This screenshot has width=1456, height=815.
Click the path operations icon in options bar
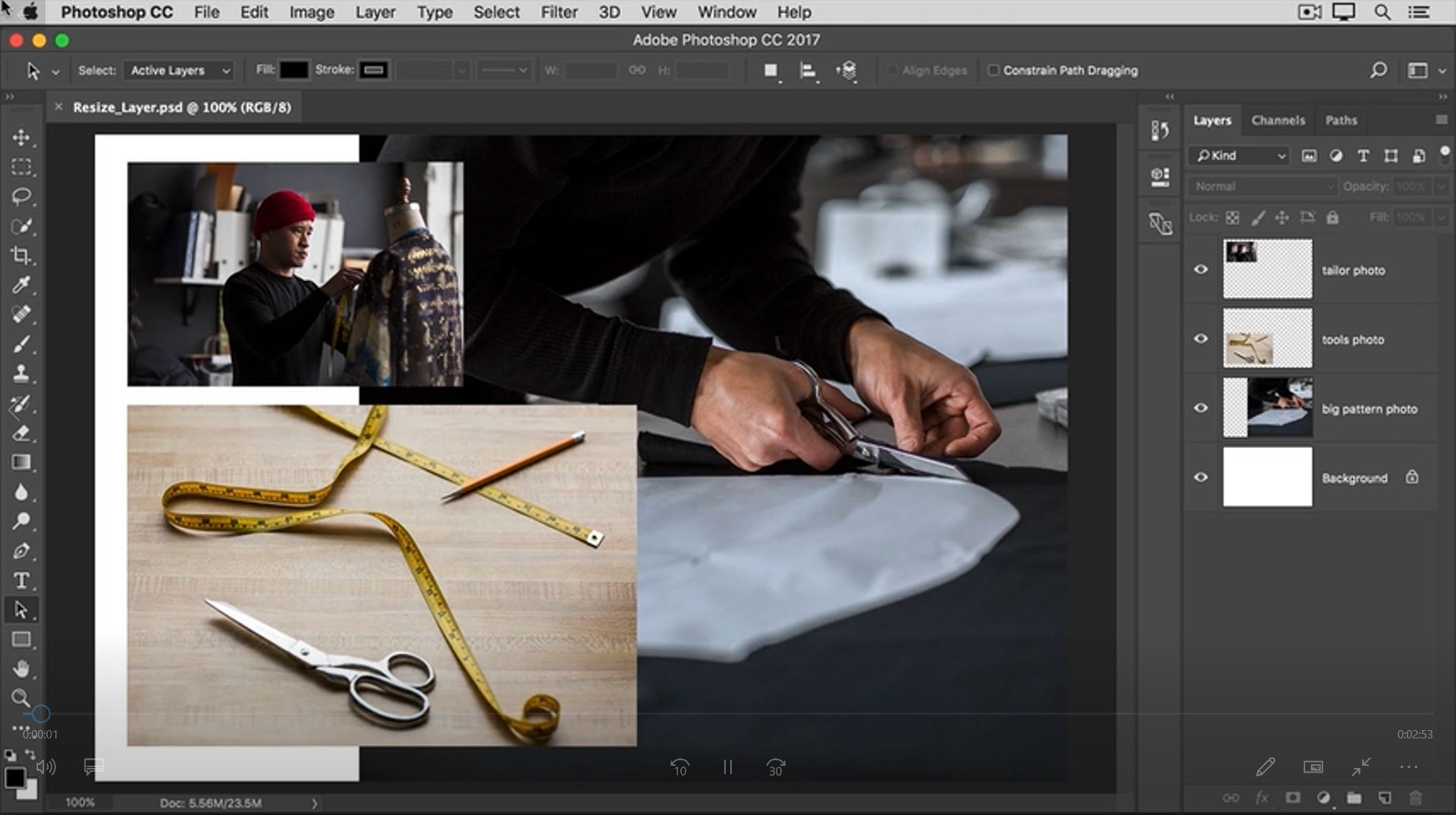(770, 71)
